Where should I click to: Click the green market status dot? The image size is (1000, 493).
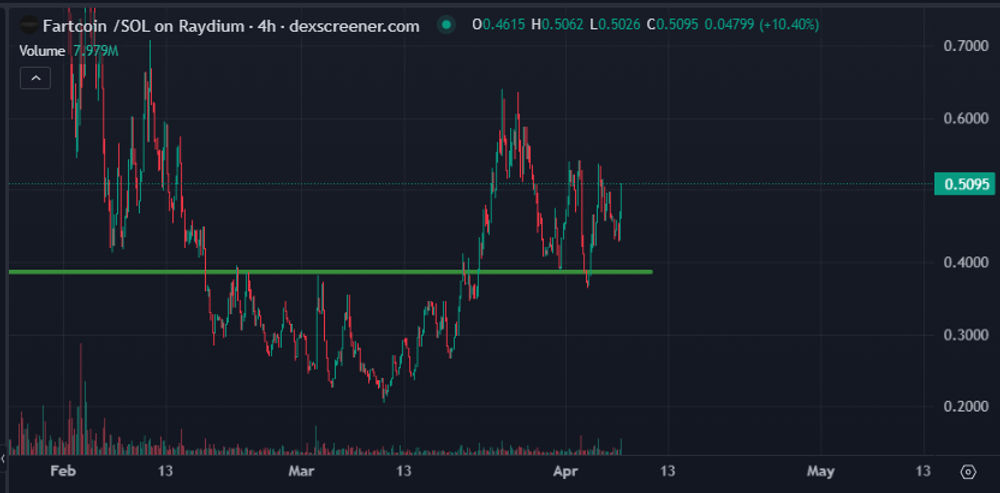pyautogui.click(x=446, y=26)
